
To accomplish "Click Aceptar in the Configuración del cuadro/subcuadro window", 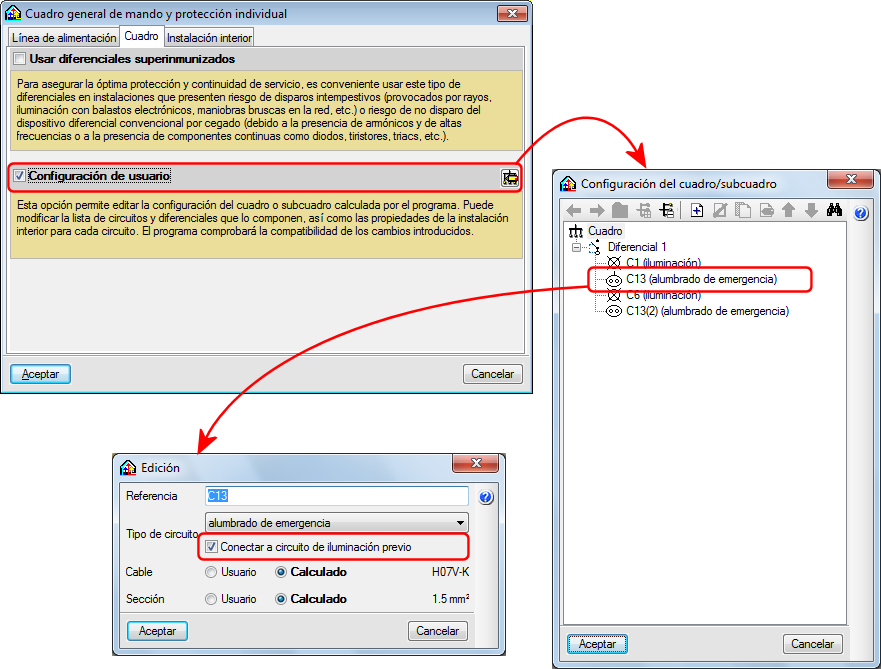I will click(597, 644).
